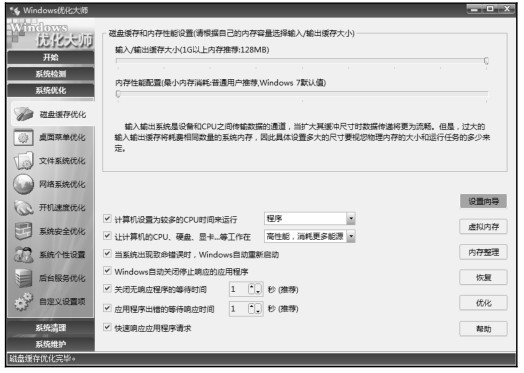
Task: Open the 开机速度优化 boot speed icon
Action: (23, 208)
